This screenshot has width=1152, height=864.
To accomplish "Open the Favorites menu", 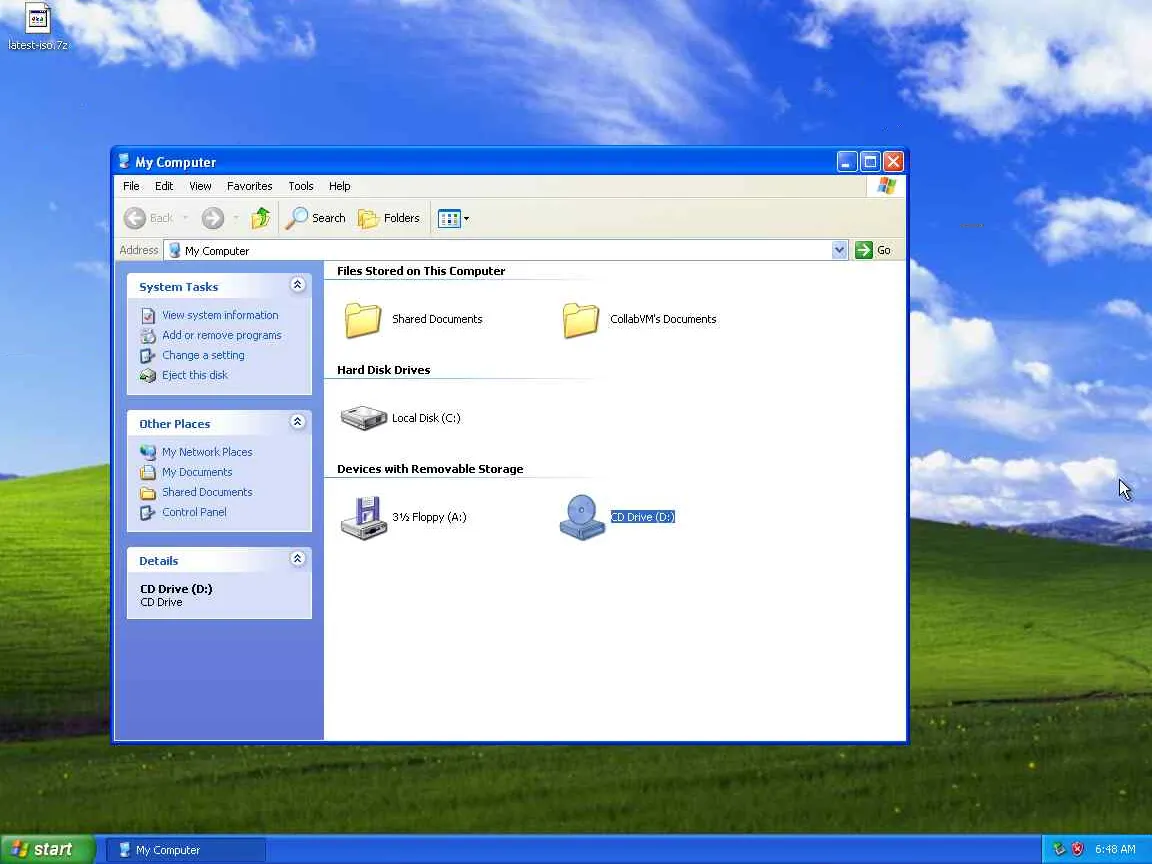I will pyautogui.click(x=250, y=186).
